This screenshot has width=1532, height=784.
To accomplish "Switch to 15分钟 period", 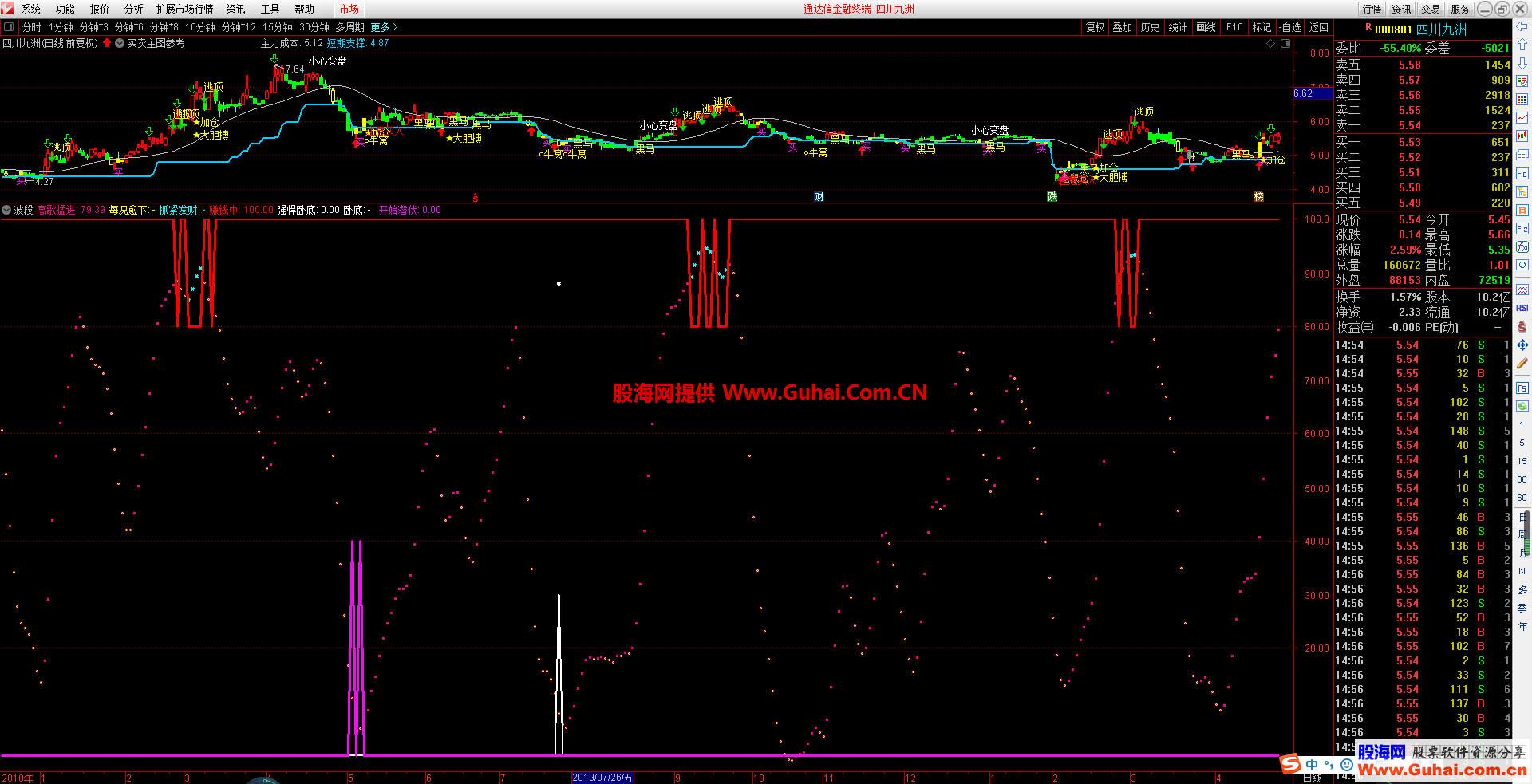I will 278,27.
